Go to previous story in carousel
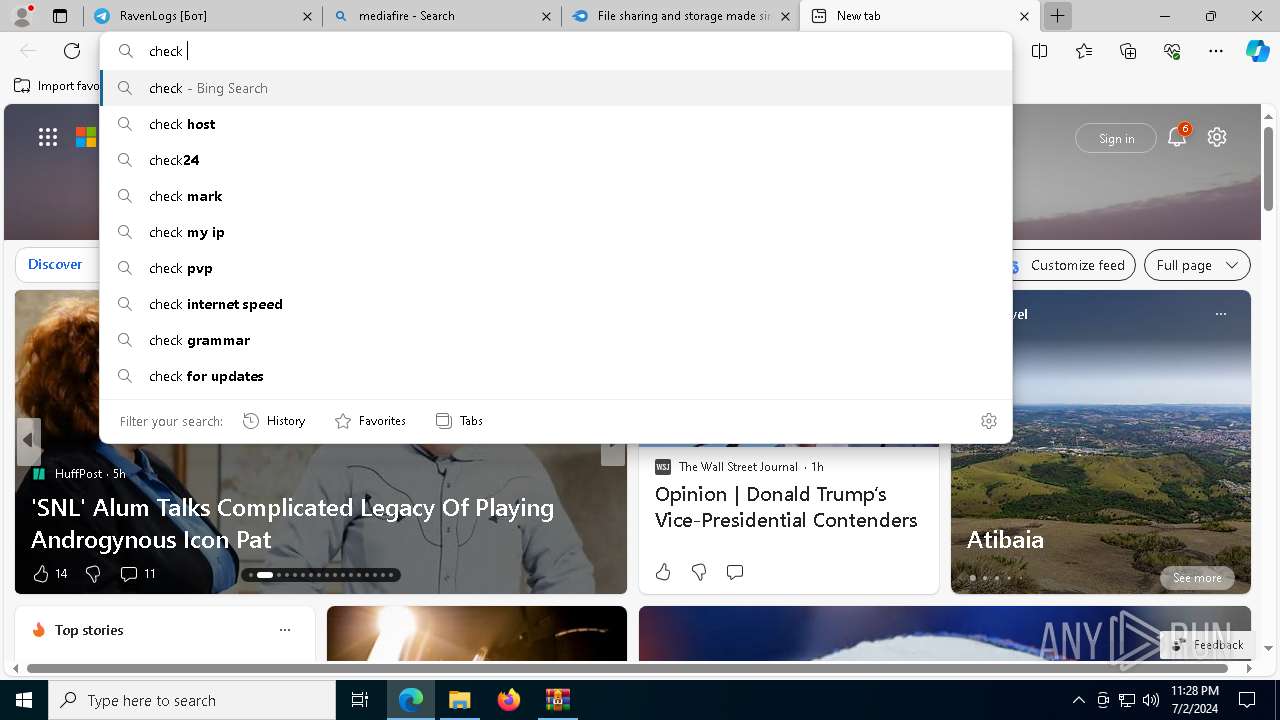This screenshot has height=720, width=1280. (x=28, y=440)
